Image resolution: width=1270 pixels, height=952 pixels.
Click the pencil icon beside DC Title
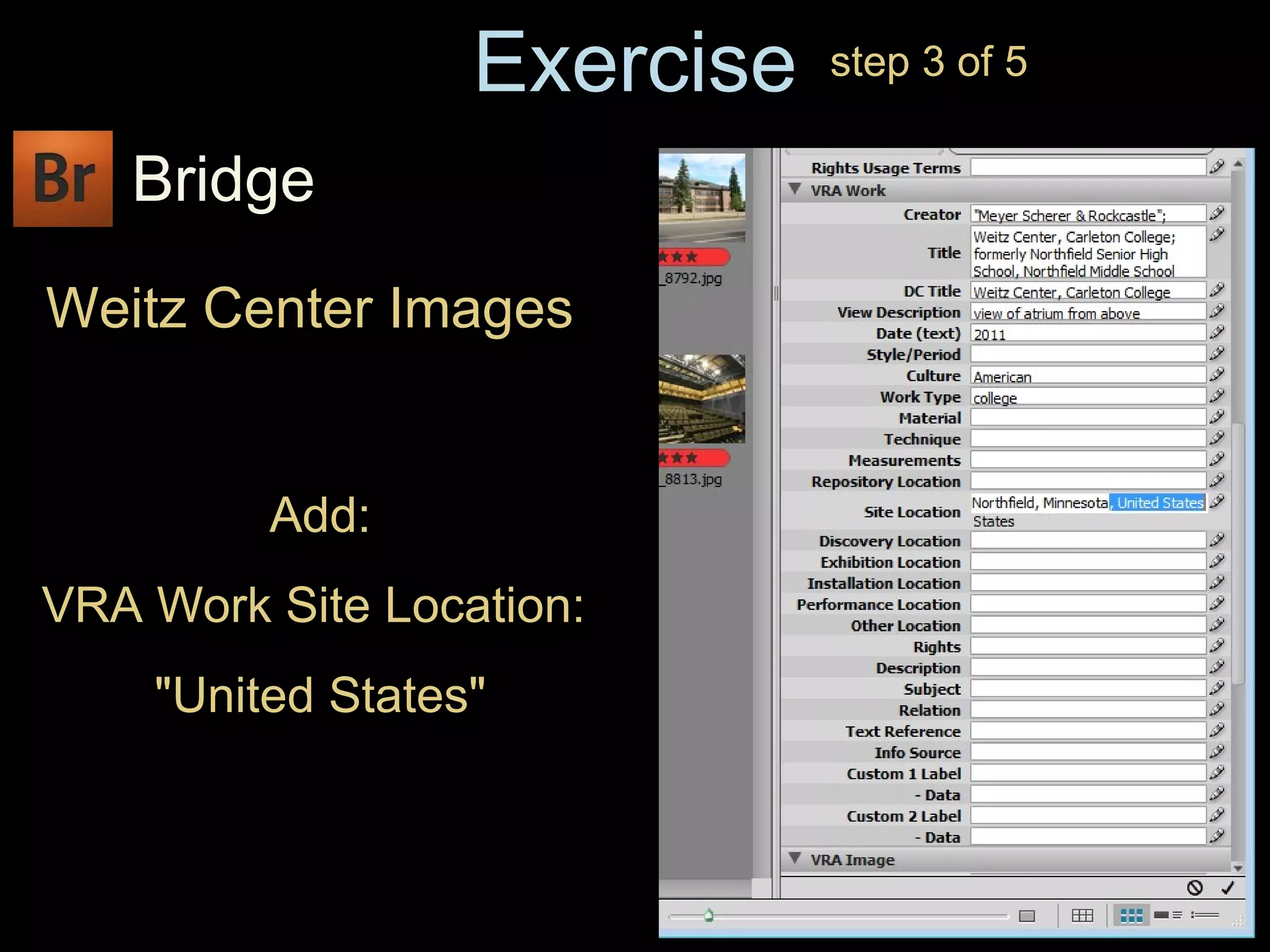1217,290
